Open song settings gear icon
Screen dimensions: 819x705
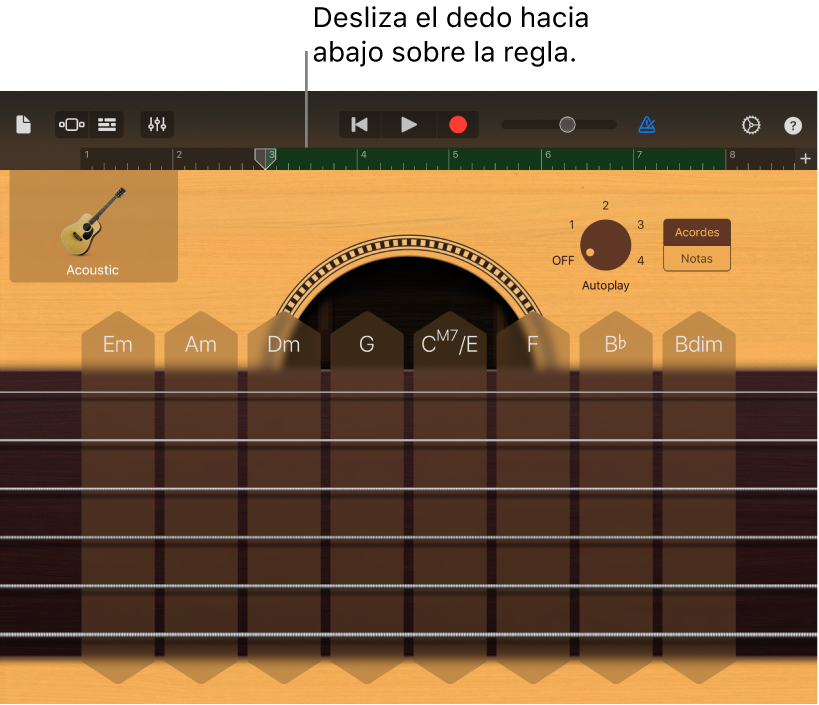(751, 125)
